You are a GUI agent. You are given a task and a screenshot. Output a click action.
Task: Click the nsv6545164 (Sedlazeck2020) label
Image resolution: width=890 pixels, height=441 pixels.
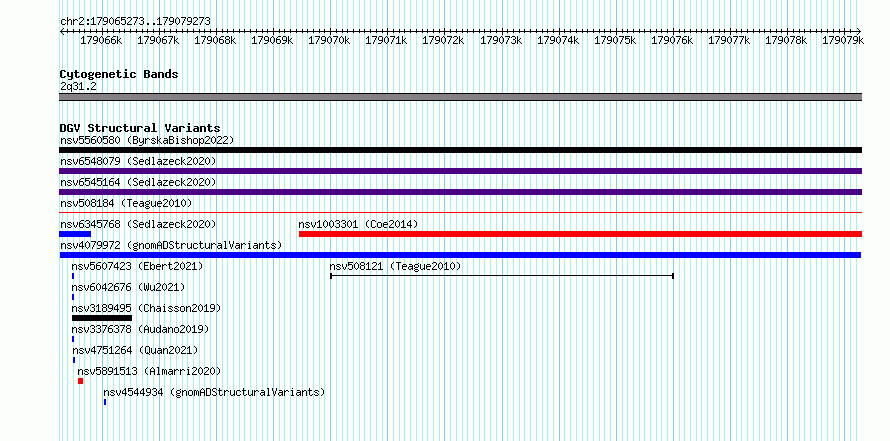coord(138,182)
